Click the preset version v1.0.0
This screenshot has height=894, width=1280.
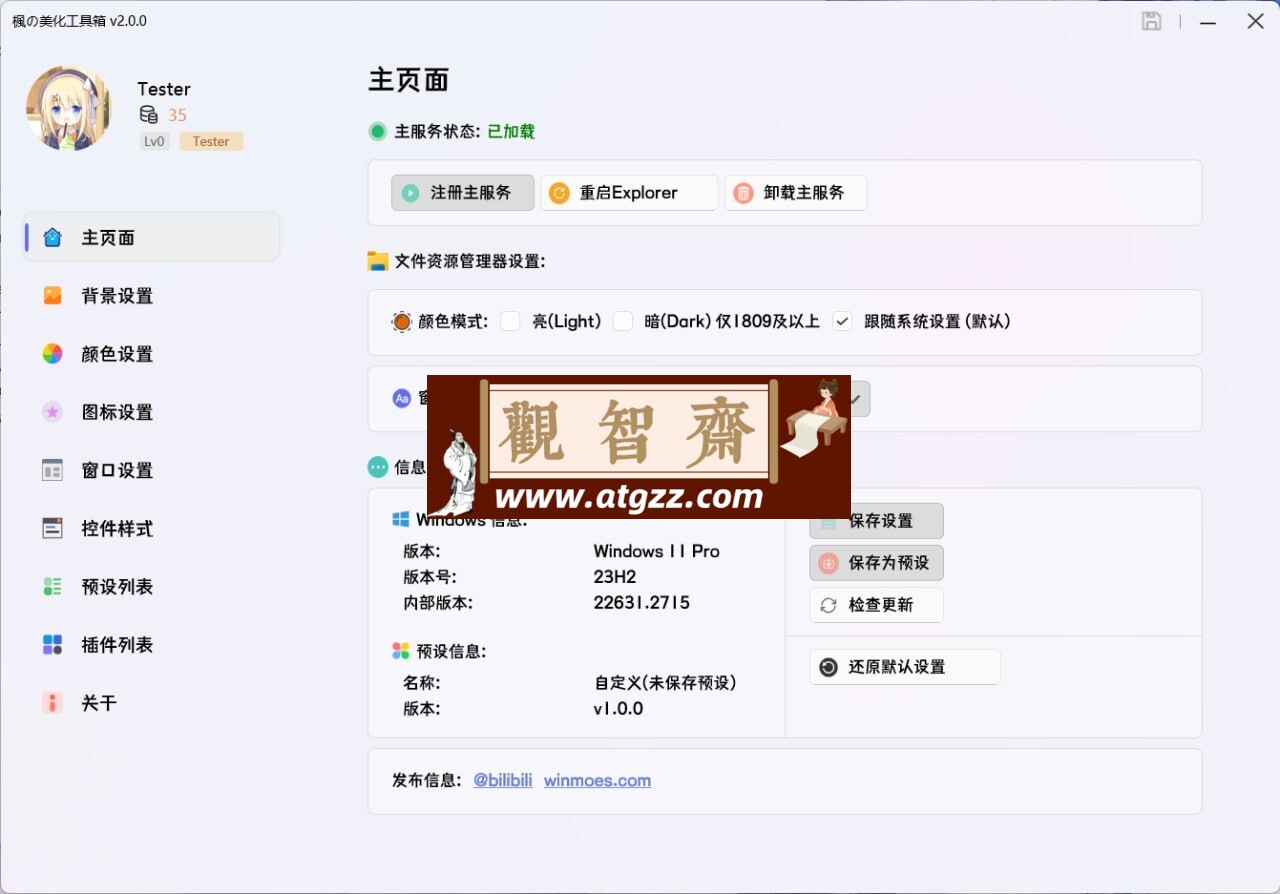tap(618, 709)
